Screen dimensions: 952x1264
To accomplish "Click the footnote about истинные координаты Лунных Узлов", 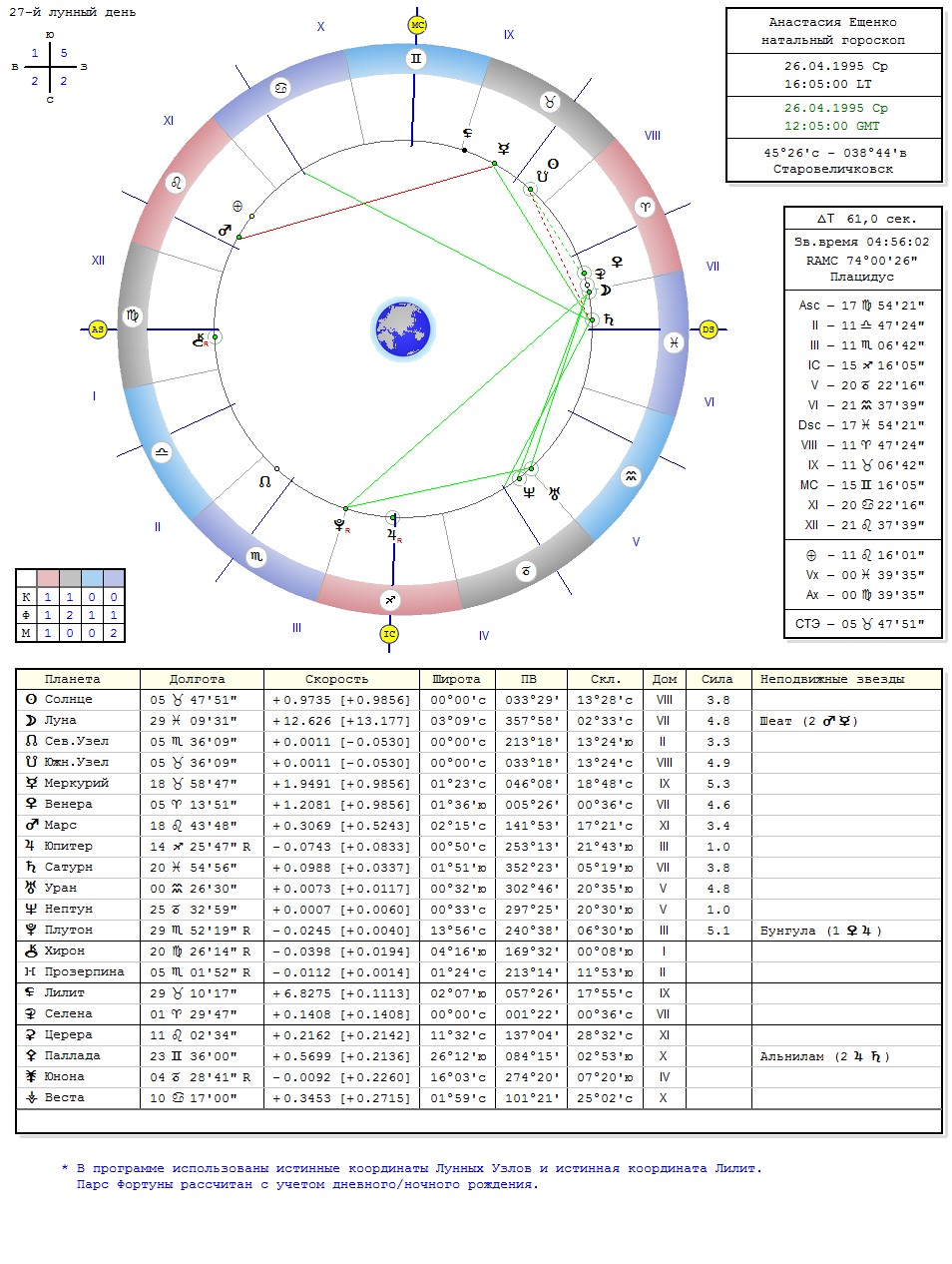I will pos(411,1168).
